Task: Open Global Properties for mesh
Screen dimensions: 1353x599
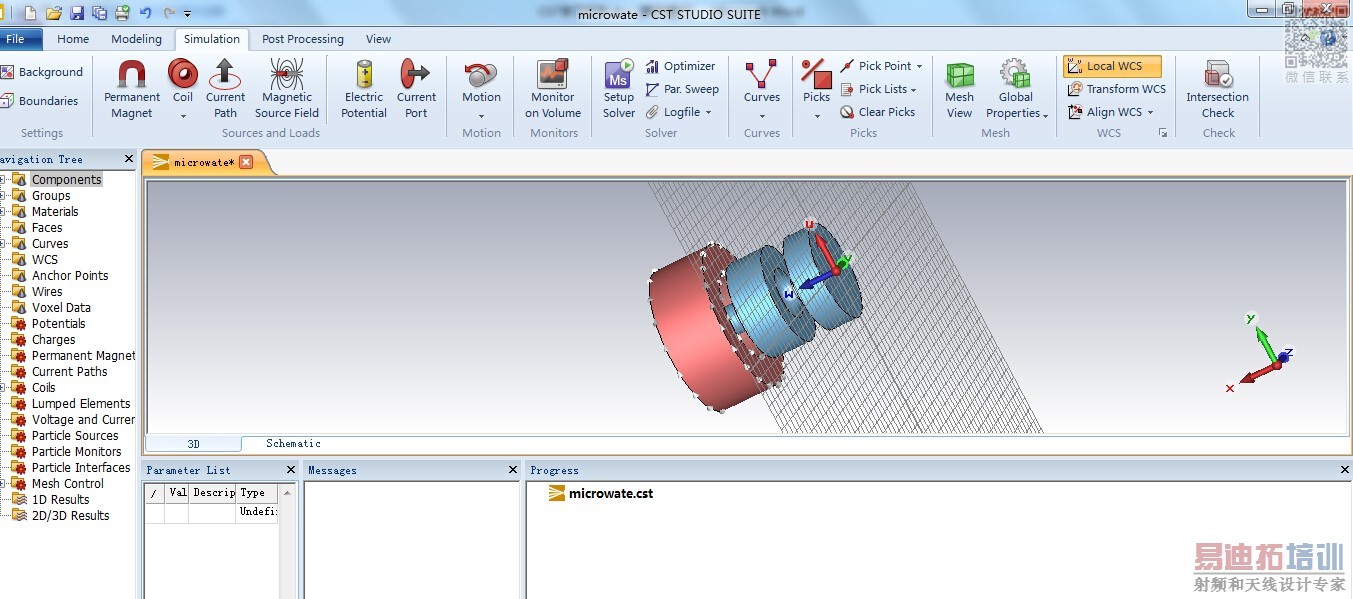Action: click(1016, 89)
